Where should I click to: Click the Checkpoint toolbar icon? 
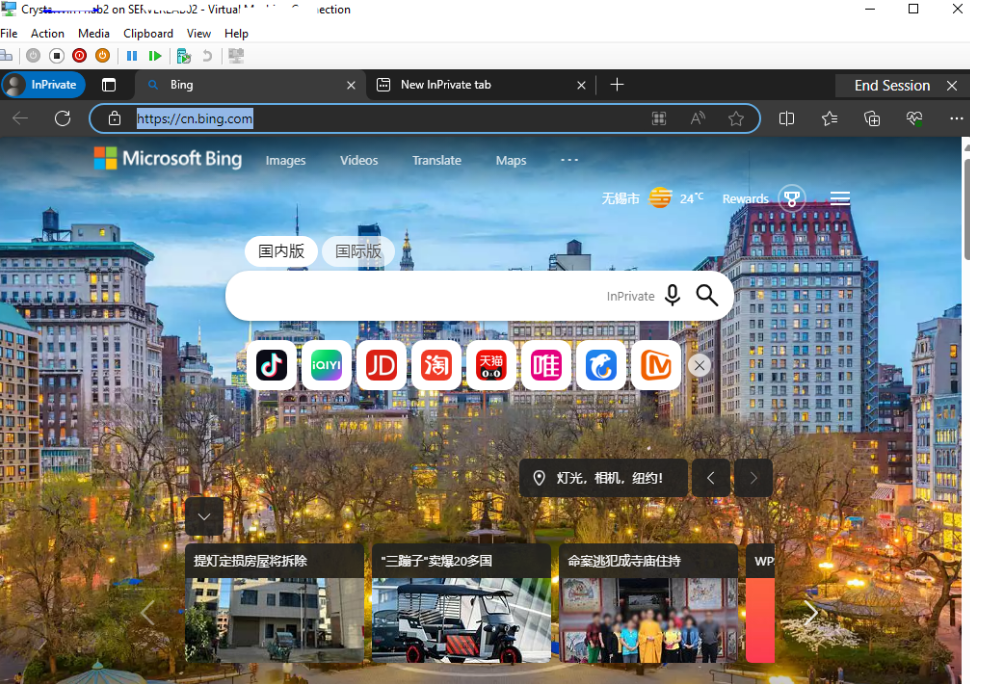[184, 56]
